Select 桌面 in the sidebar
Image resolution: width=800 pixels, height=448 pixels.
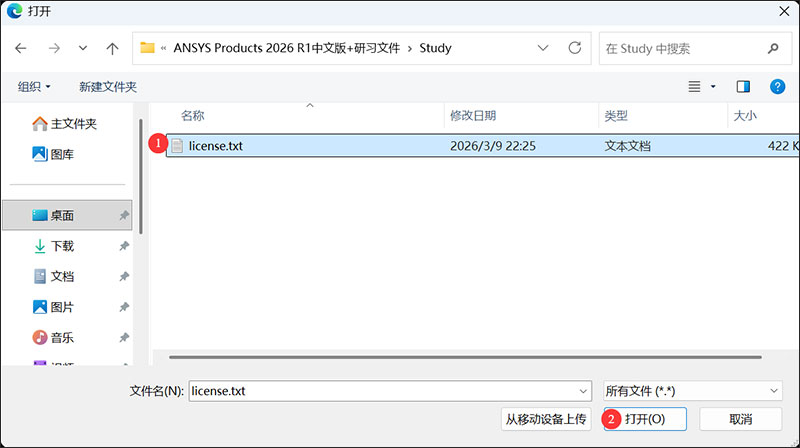(x=67, y=215)
